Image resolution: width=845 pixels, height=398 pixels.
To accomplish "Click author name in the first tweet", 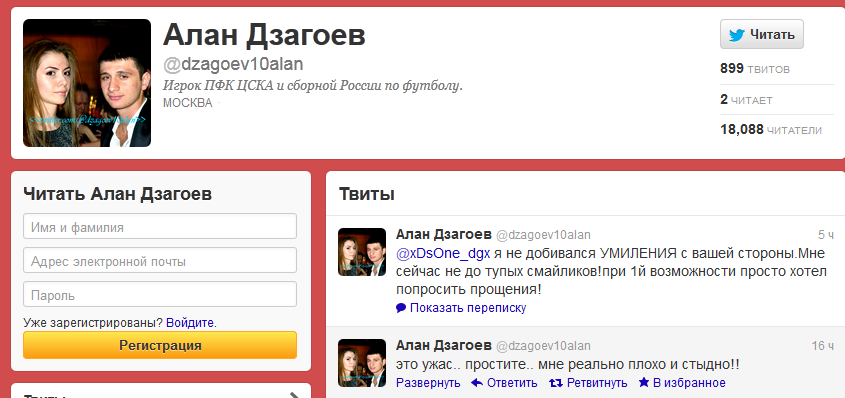I will tap(444, 234).
